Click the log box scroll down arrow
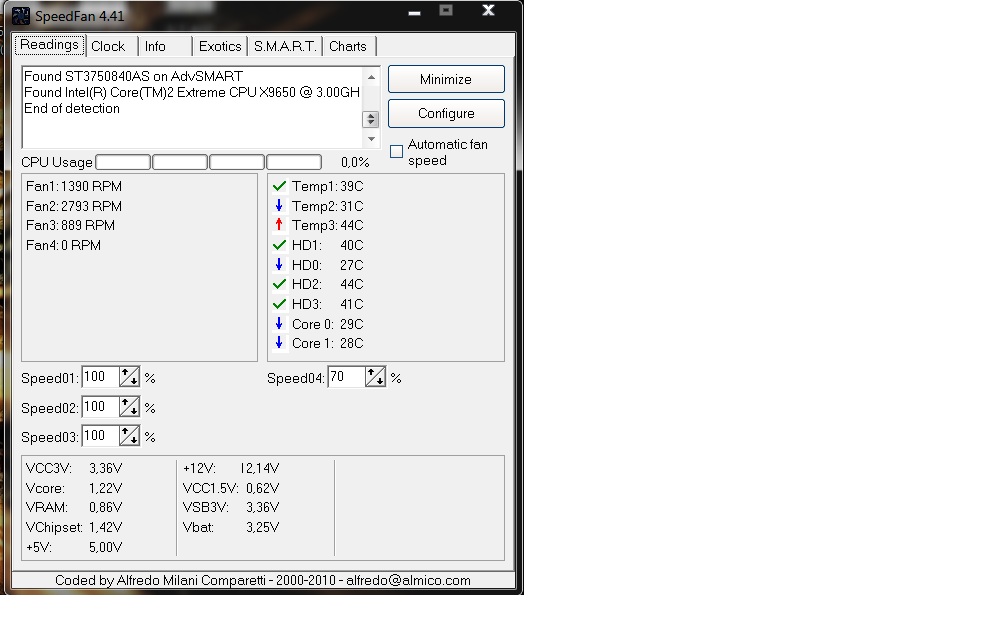The height and width of the screenshot is (630, 1008). (x=371, y=139)
